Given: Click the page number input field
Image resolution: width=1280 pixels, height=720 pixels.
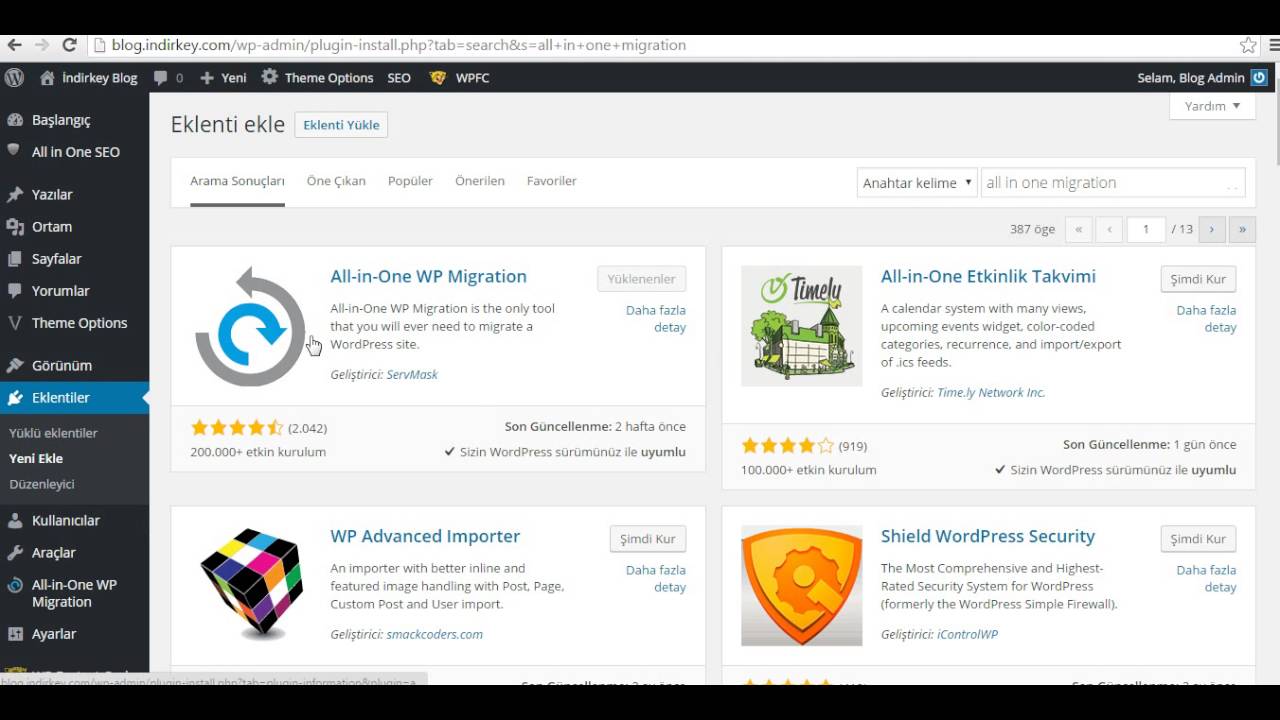Looking at the screenshot, I should click(x=1146, y=229).
